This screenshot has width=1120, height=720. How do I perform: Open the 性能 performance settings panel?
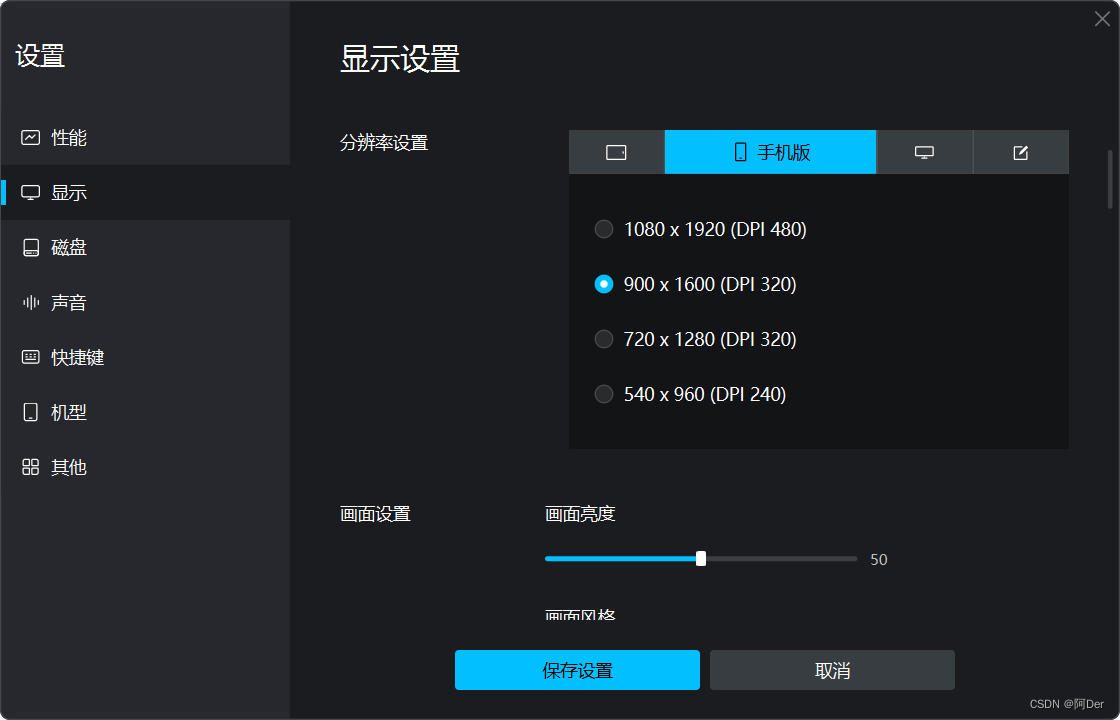(x=60, y=137)
